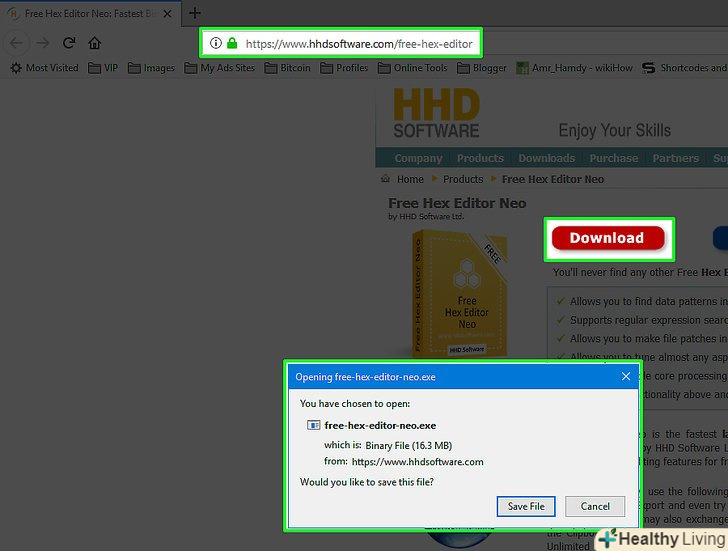Open the Purchase menu on HHD site

(613, 158)
